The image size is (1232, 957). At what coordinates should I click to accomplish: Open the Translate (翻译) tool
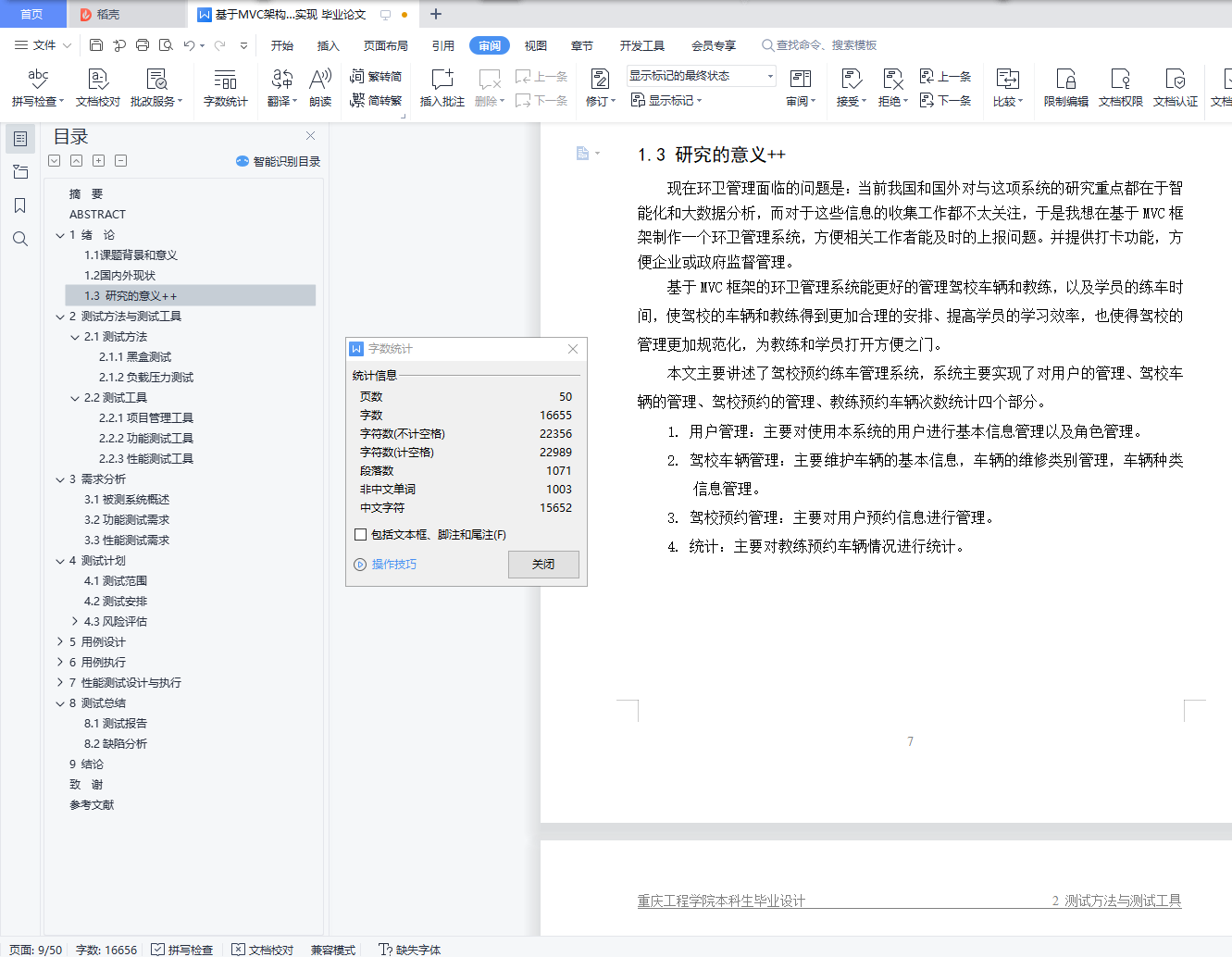281,89
